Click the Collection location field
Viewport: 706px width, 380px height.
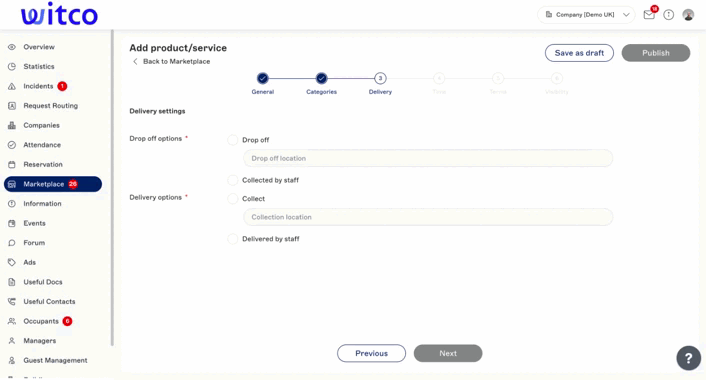coord(428,217)
